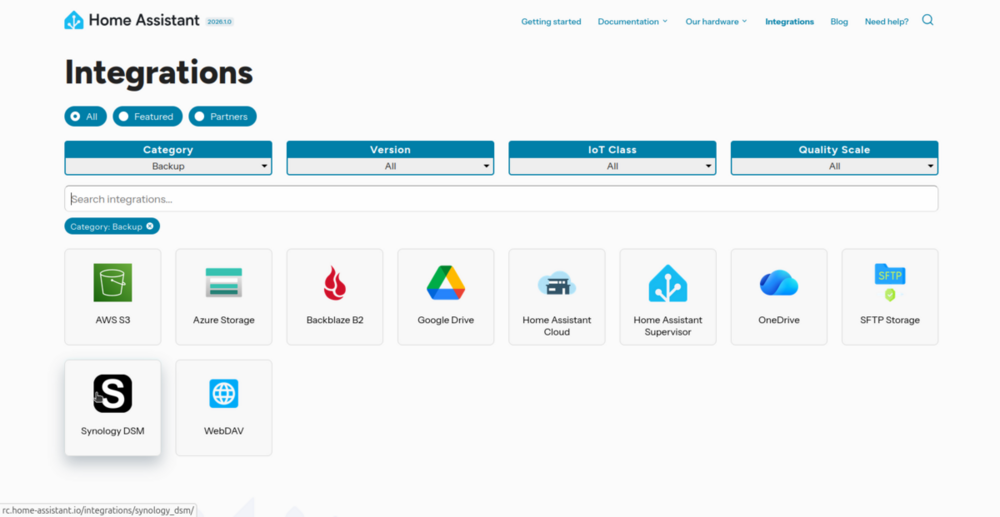Viewport: 1000px width, 517px height.
Task: Click the Integrations page heading
Action: [x=159, y=72]
